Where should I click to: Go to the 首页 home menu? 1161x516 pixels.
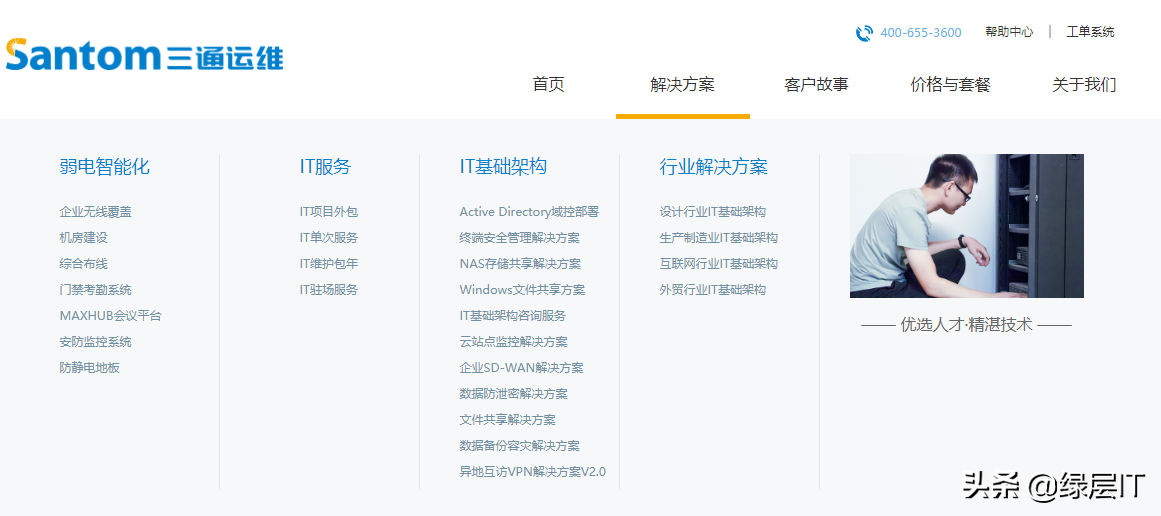click(548, 85)
